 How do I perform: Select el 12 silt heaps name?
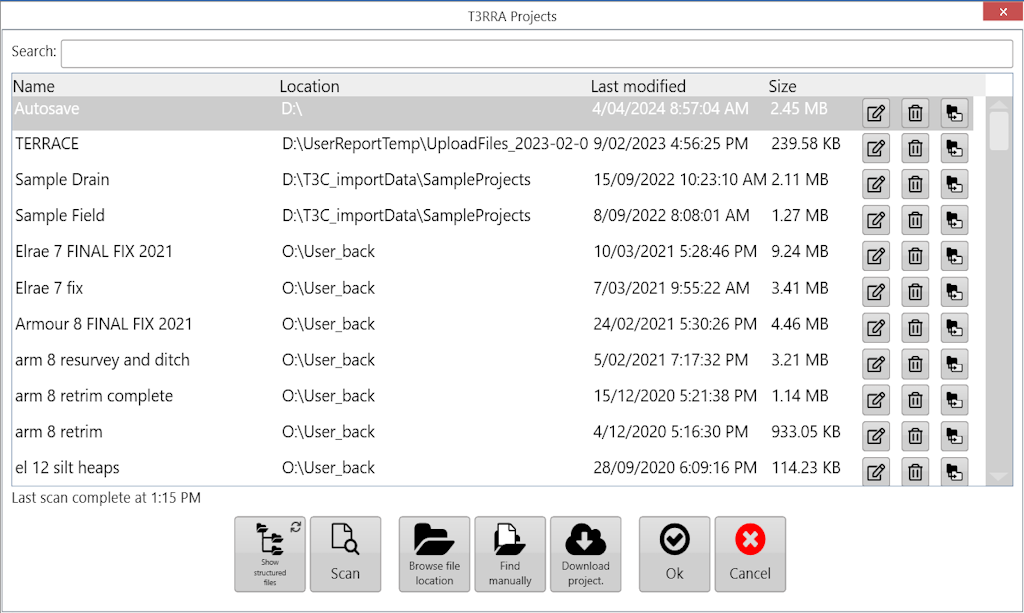click(67, 467)
